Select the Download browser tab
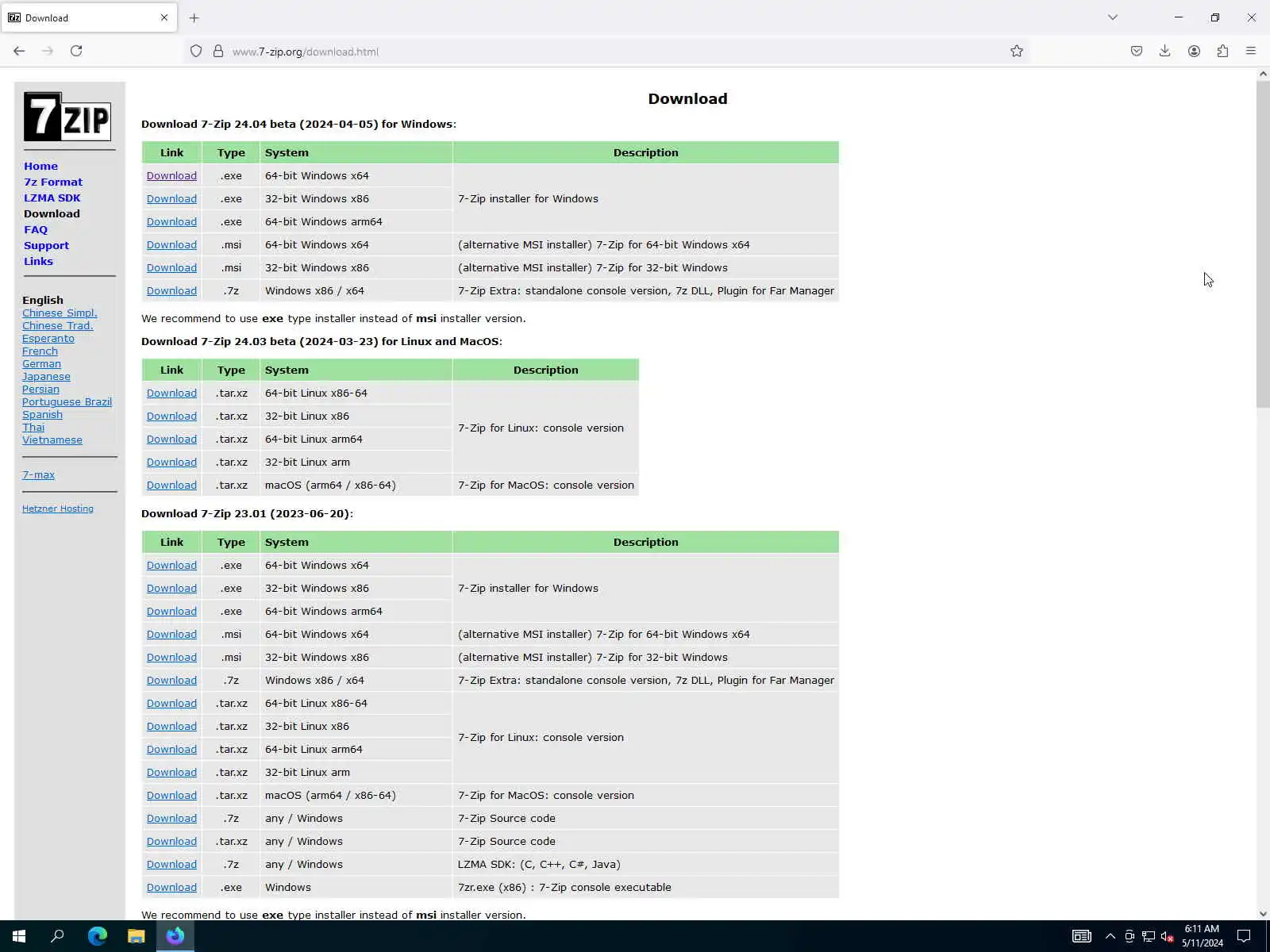 [89, 17]
